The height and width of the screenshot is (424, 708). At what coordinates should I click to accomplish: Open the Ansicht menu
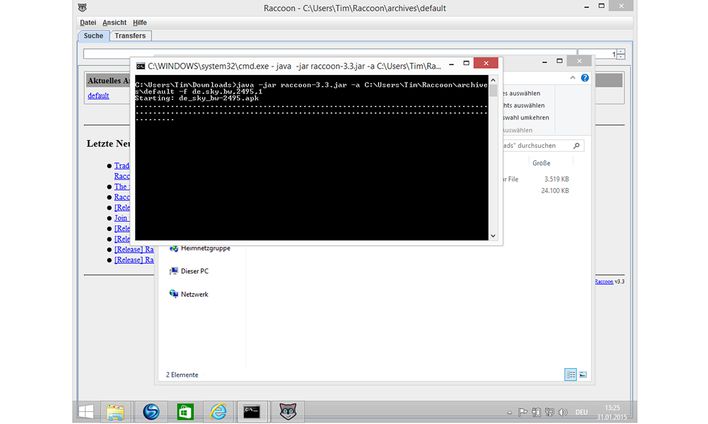[x=114, y=22]
